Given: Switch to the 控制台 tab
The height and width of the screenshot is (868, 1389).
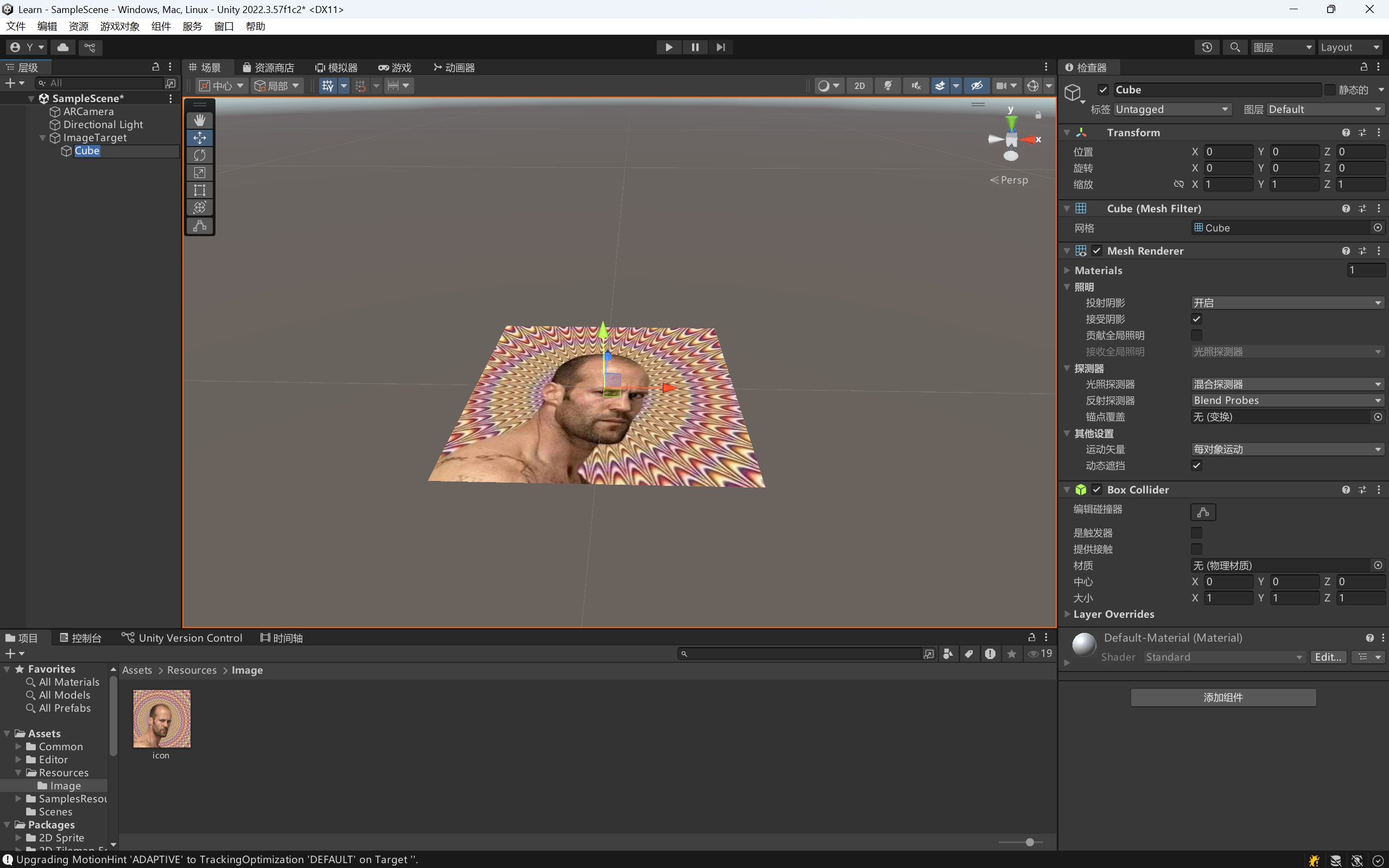Looking at the screenshot, I should point(80,638).
